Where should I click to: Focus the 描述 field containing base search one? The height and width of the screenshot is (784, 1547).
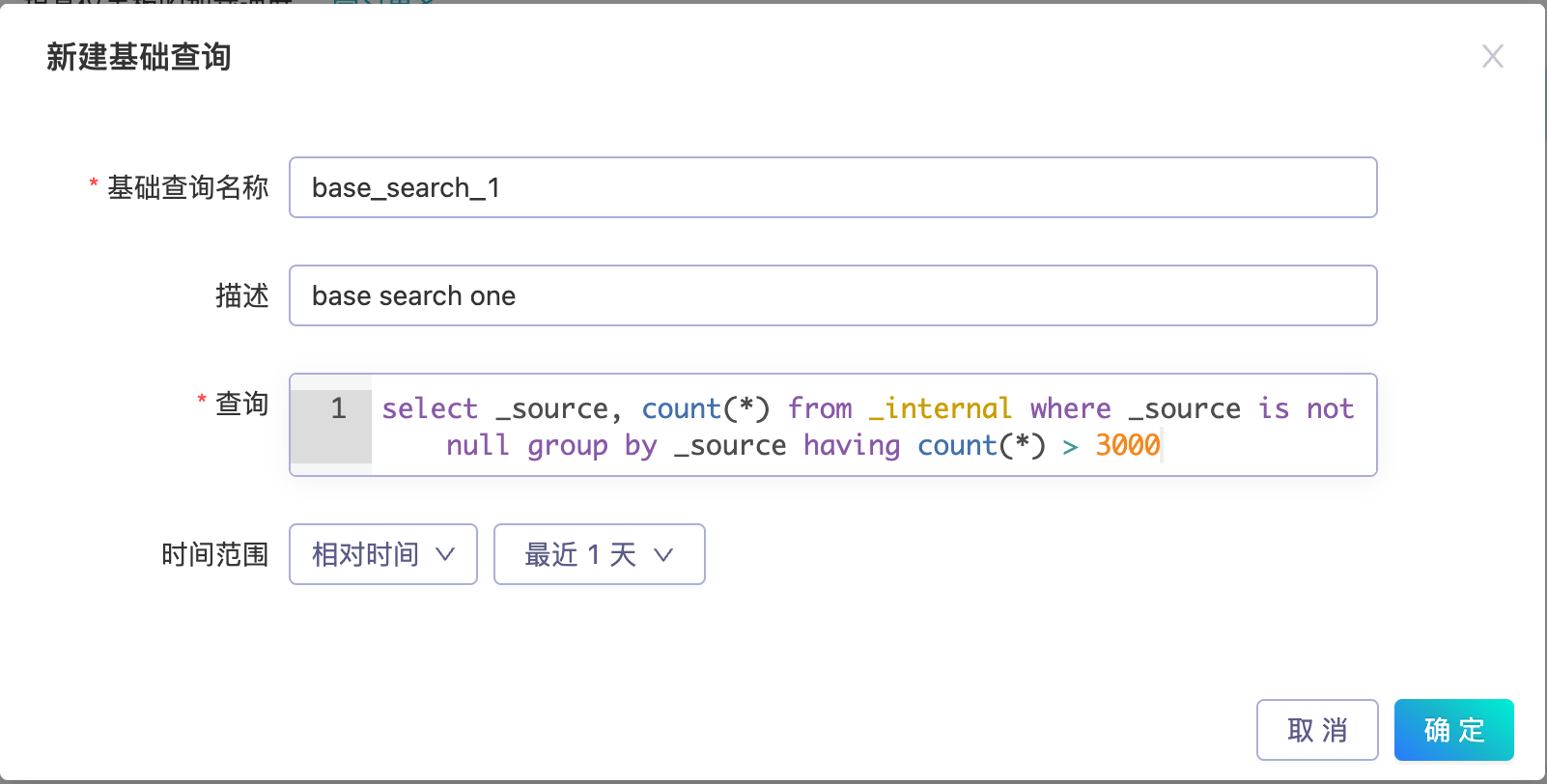click(x=832, y=295)
